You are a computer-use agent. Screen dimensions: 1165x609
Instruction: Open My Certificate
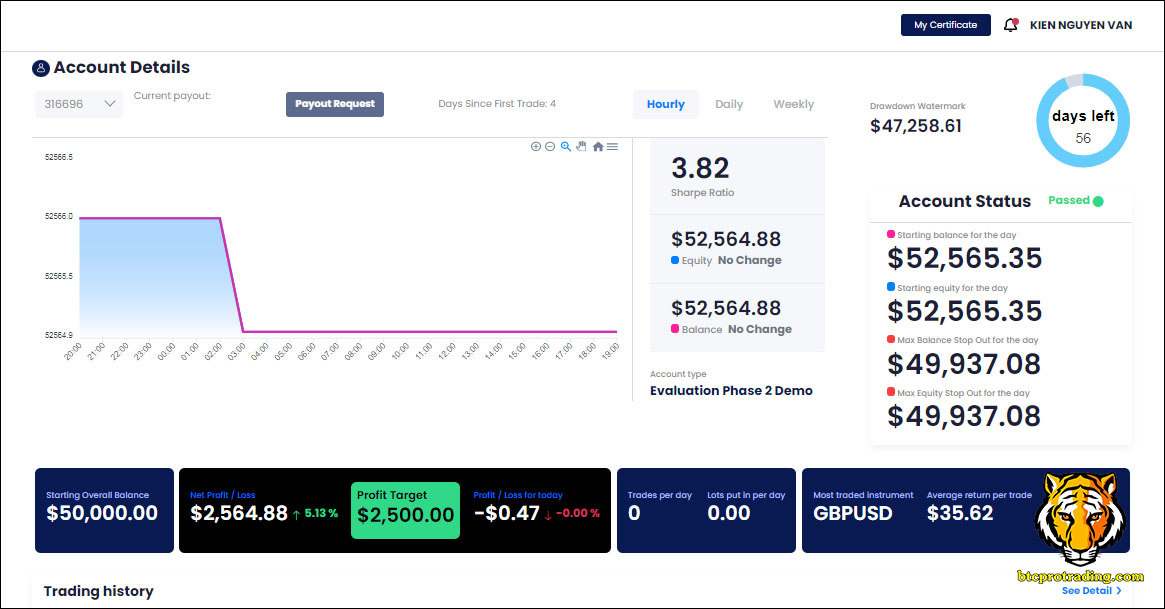coord(945,25)
